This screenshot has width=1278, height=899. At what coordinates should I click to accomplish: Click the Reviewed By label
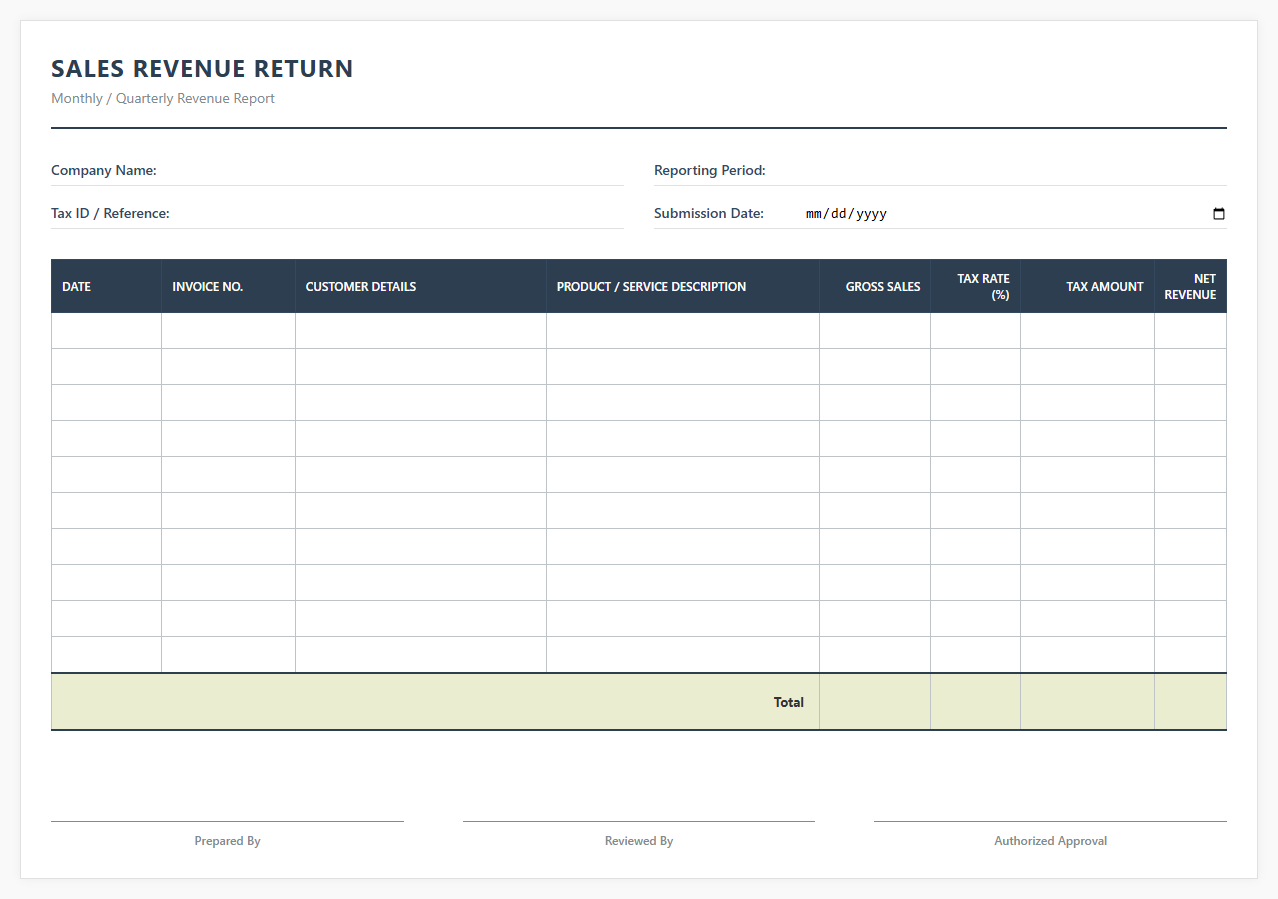[x=639, y=841]
